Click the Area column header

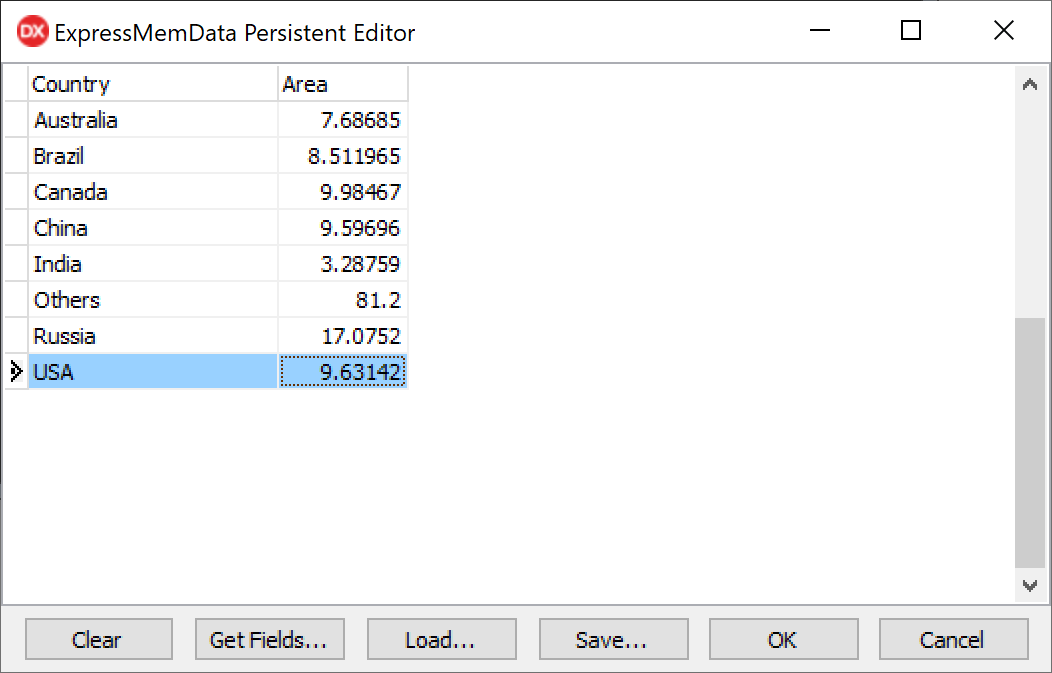click(343, 84)
